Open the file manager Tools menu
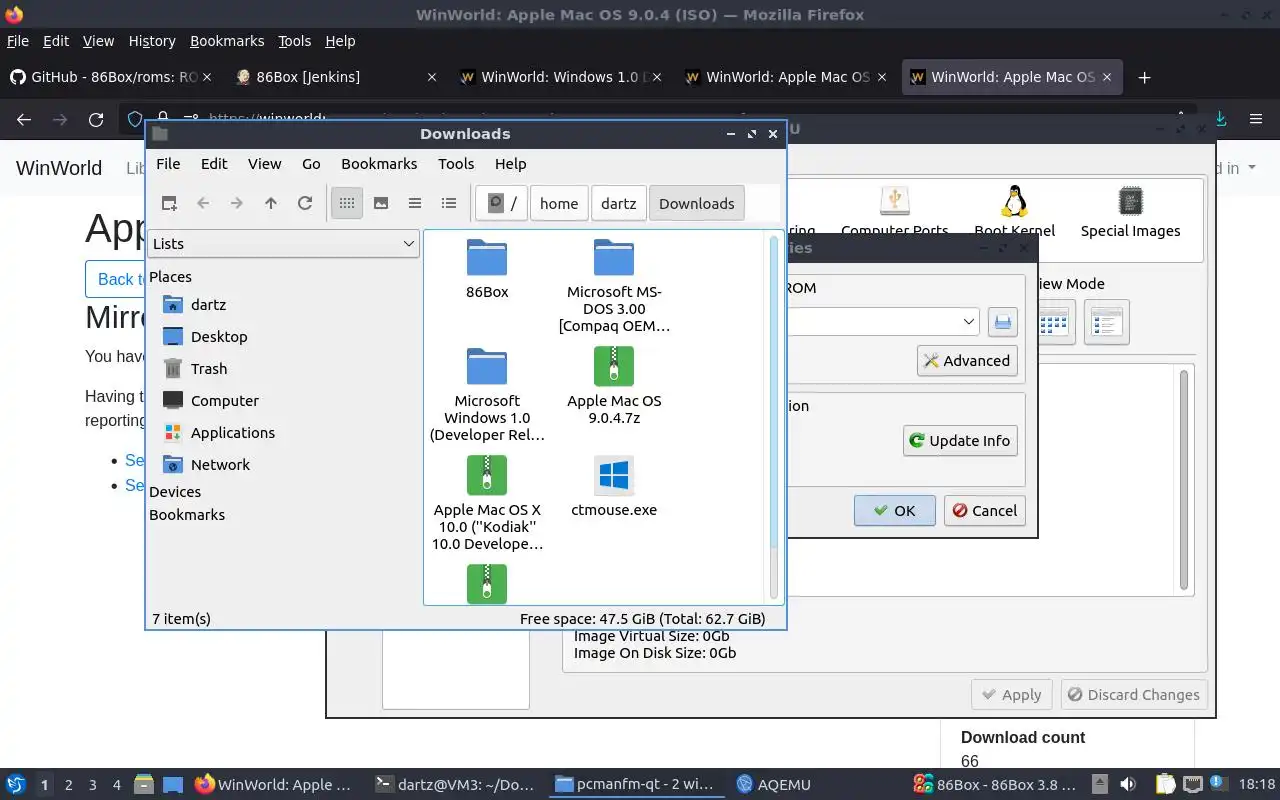This screenshot has width=1280, height=800. [456, 163]
